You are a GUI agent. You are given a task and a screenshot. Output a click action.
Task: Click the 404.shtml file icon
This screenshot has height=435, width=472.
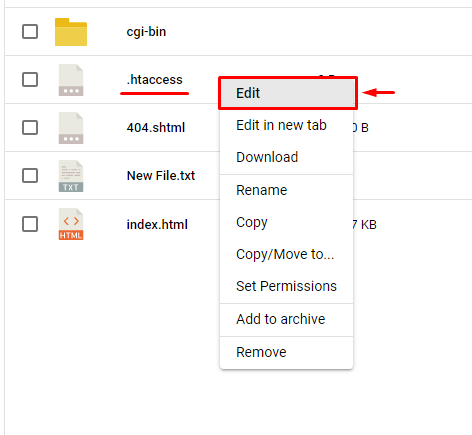coord(71,128)
